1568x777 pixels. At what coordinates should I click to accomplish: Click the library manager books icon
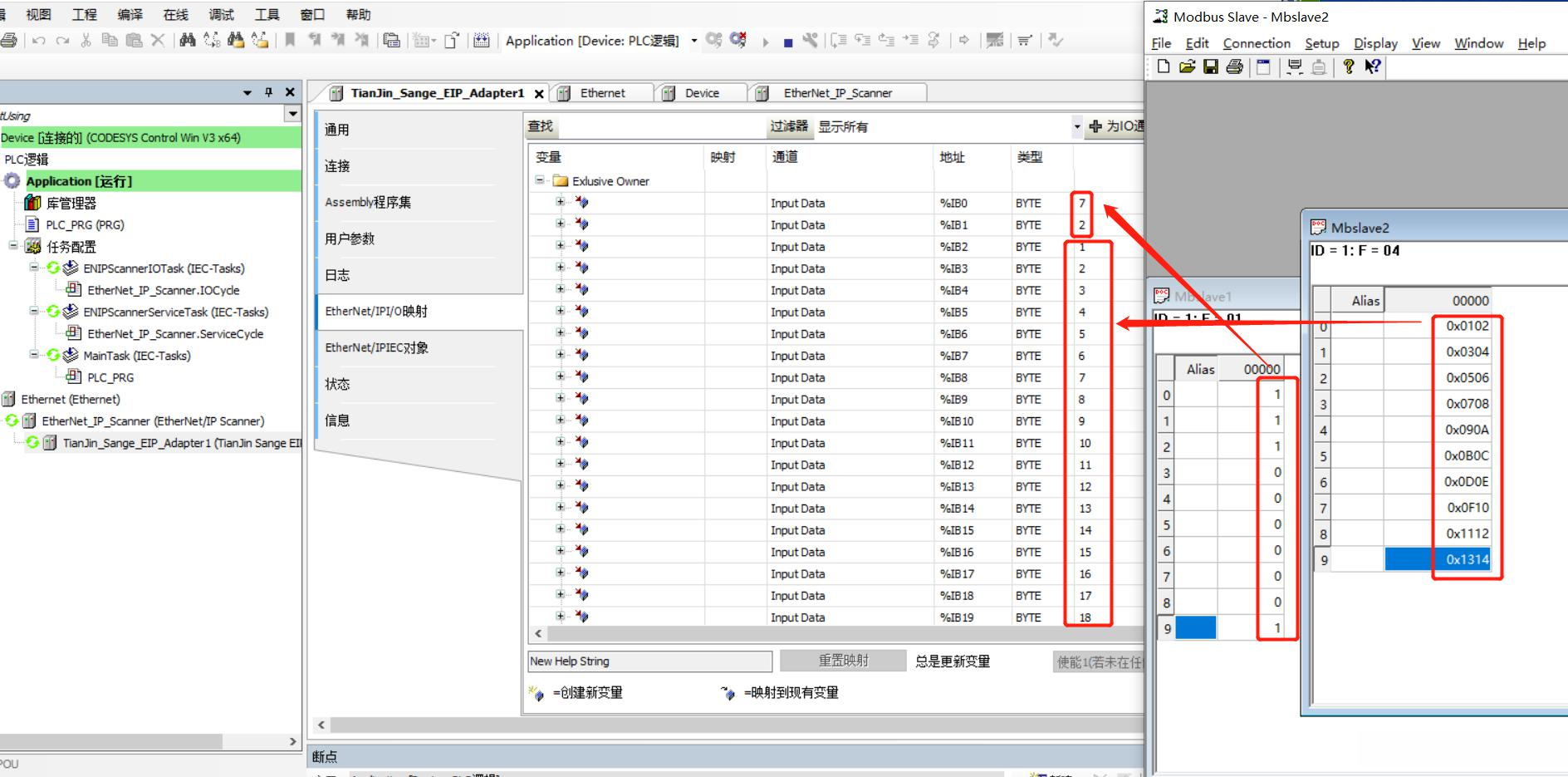pyautogui.click(x=33, y=203)
